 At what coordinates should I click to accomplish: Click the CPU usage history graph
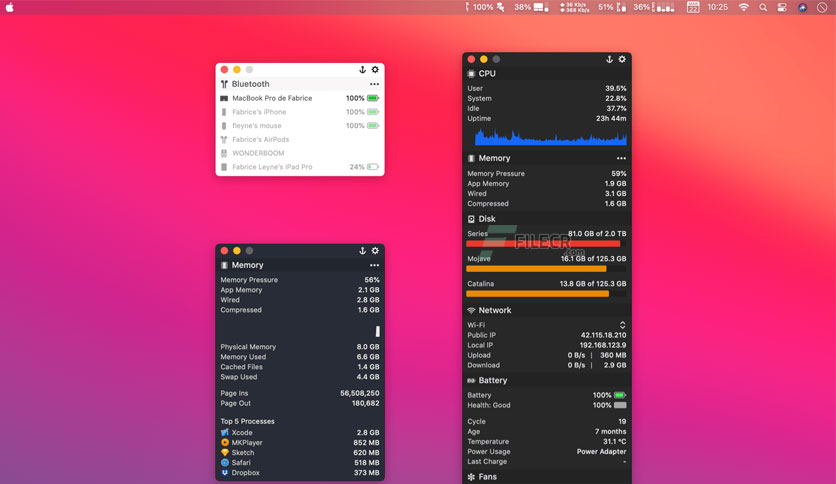point(550,137)
